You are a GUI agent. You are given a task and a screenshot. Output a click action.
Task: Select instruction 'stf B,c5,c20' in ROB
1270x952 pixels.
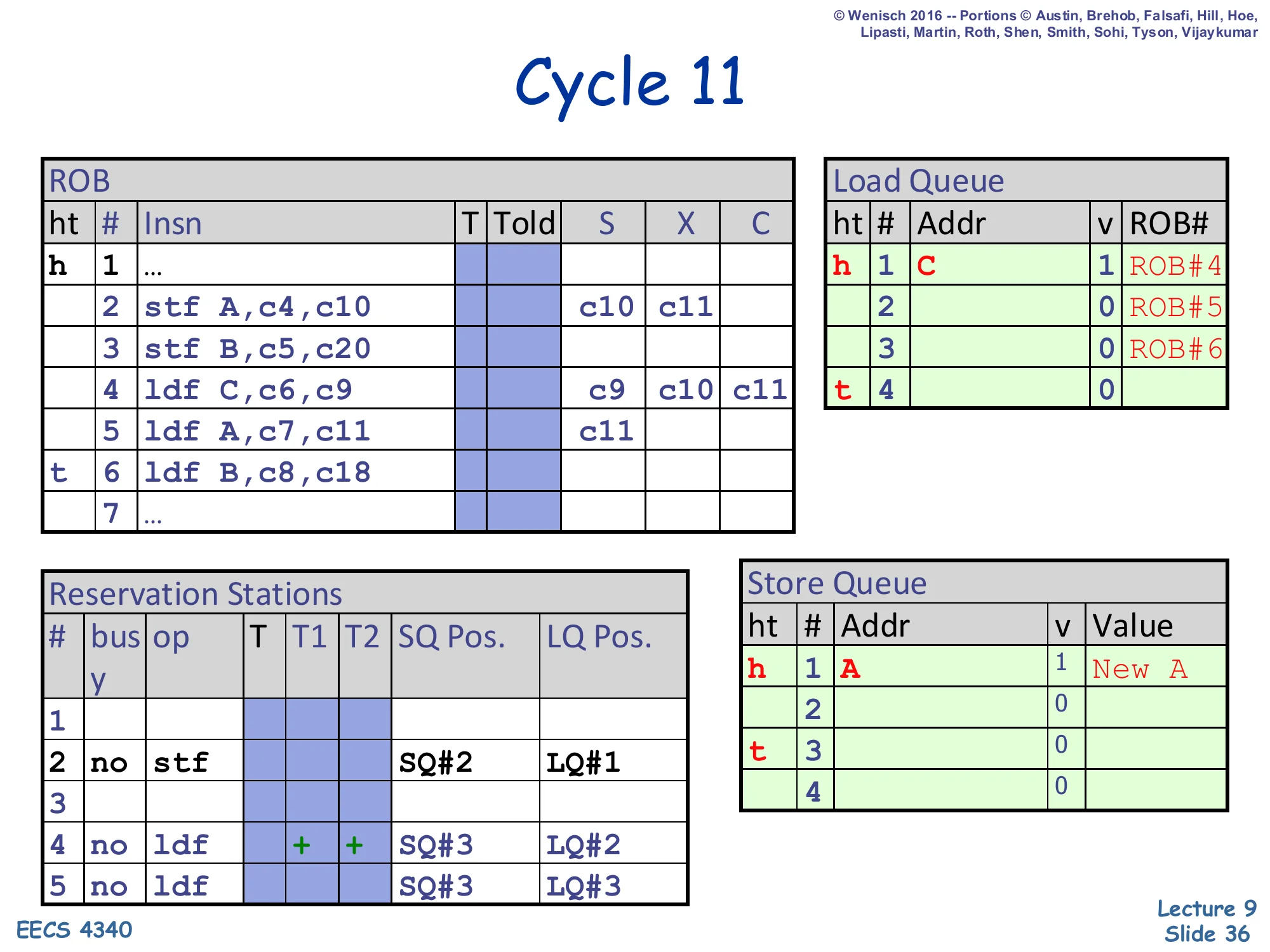(x=257, y=348)
